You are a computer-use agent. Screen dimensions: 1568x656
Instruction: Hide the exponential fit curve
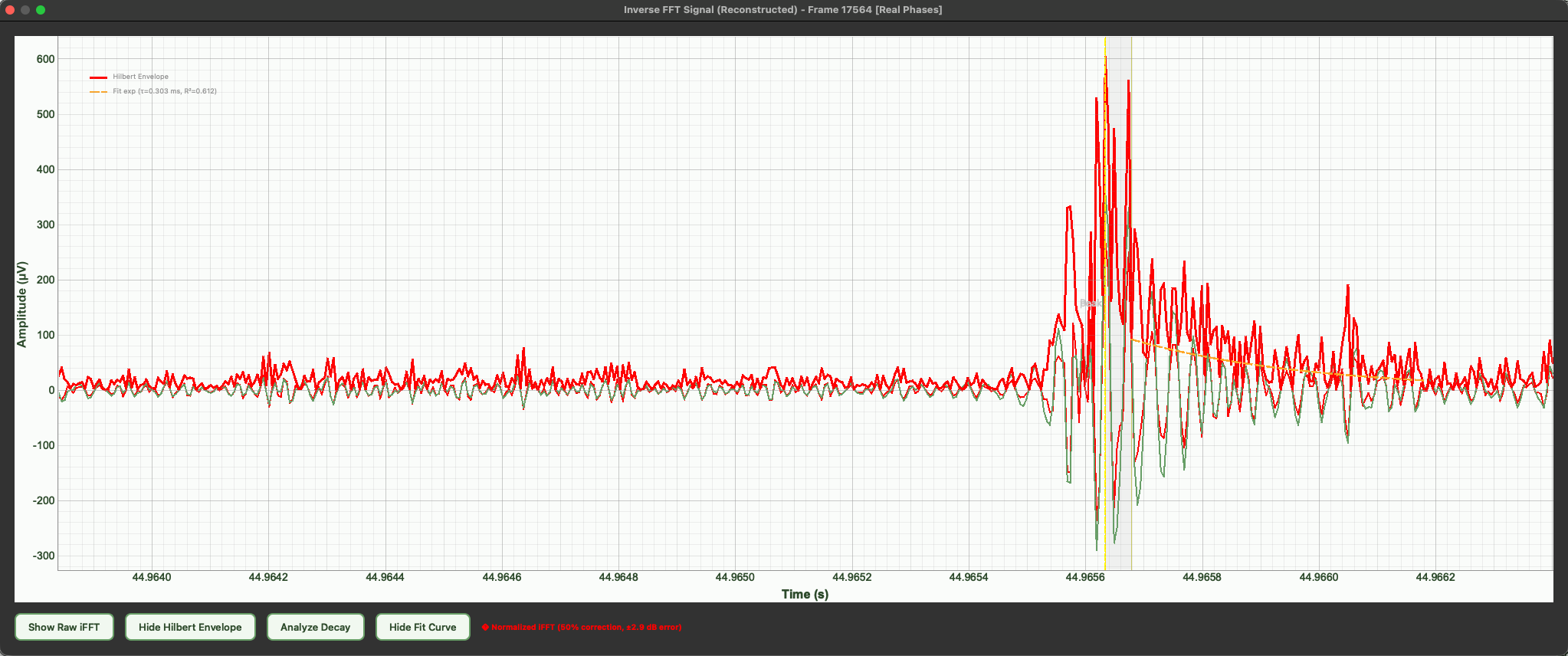[422, 627]
